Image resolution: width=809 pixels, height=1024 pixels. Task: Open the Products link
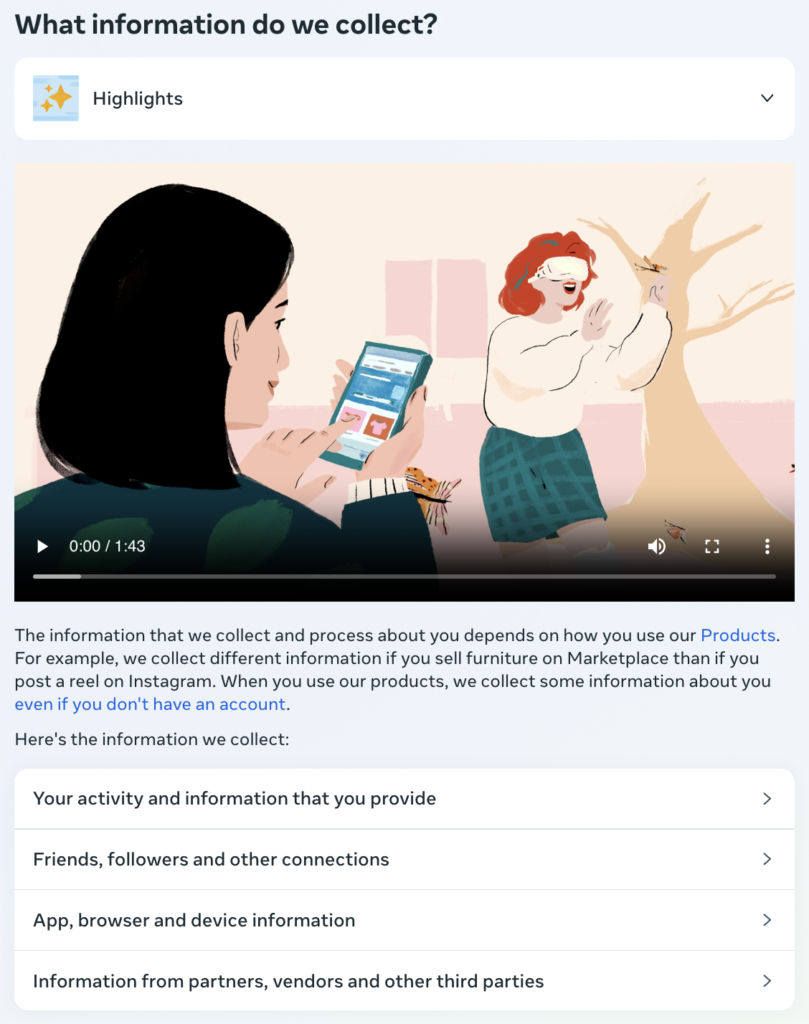pyautogui.click(x=738, y=635)
